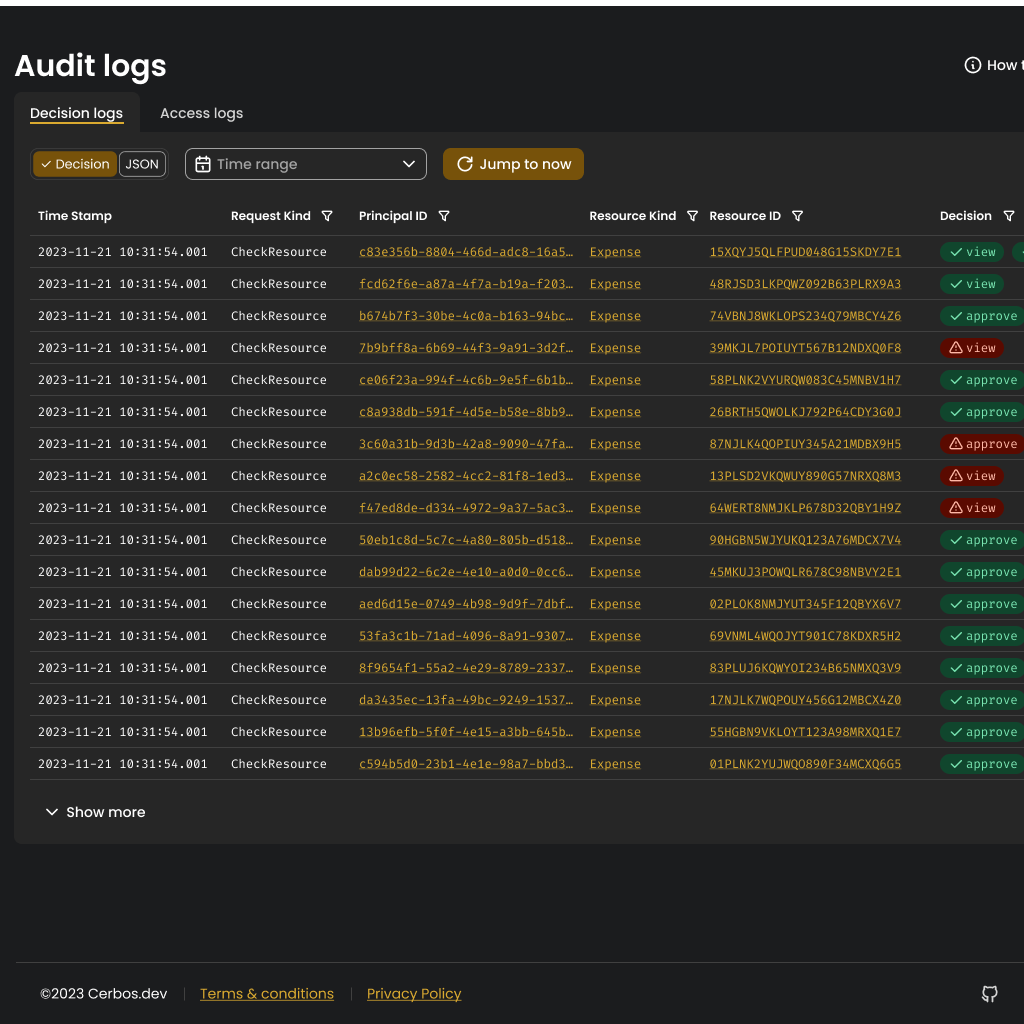Screen dimensions: 1024x1024
Task: Click the red denied approve badge
Action: (982, 444)
